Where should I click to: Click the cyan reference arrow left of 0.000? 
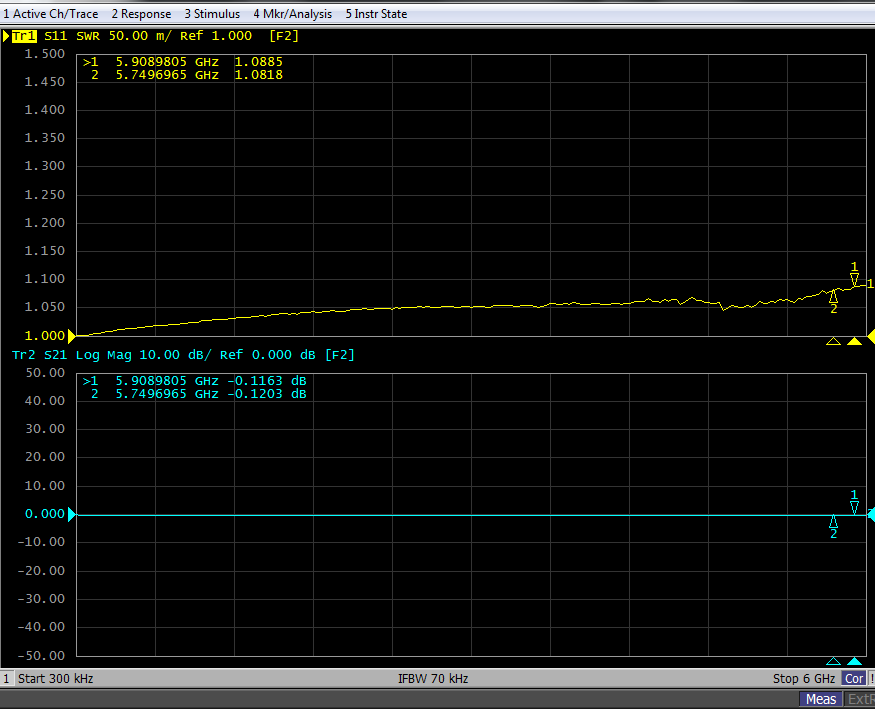[x=70, y=514]
